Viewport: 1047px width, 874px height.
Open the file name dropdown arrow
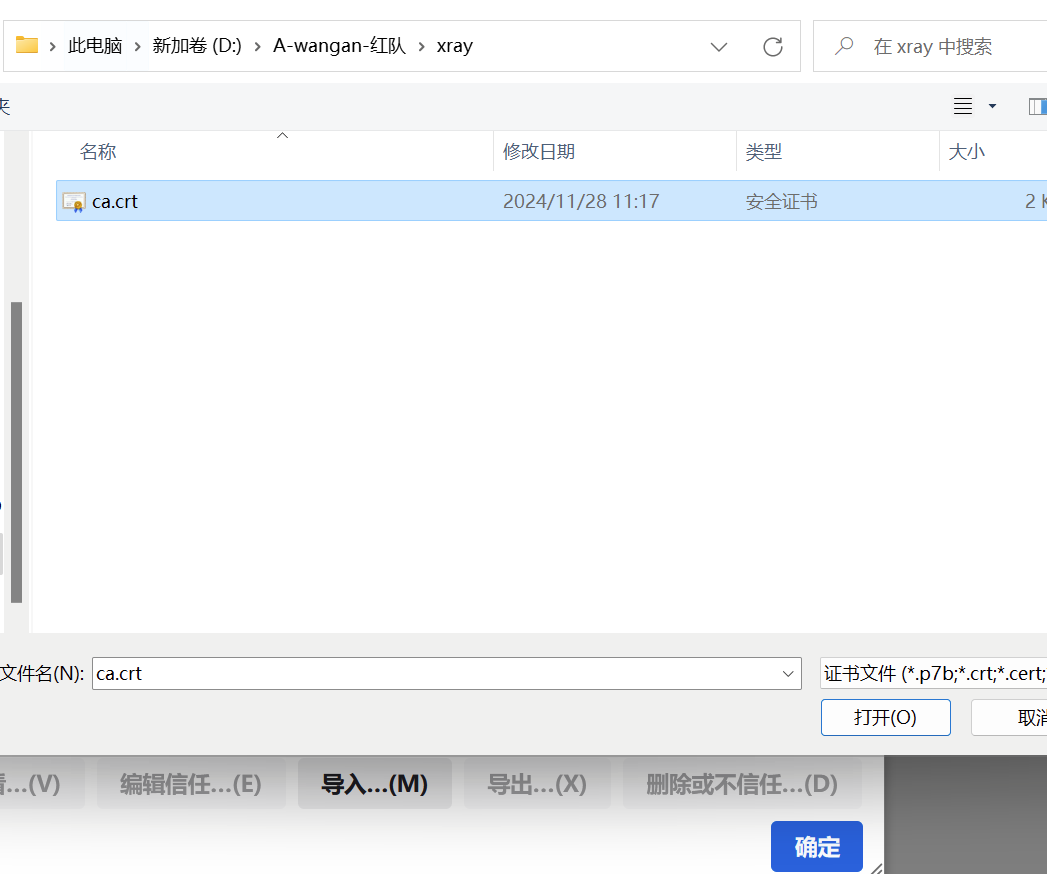tap(788, 674)
